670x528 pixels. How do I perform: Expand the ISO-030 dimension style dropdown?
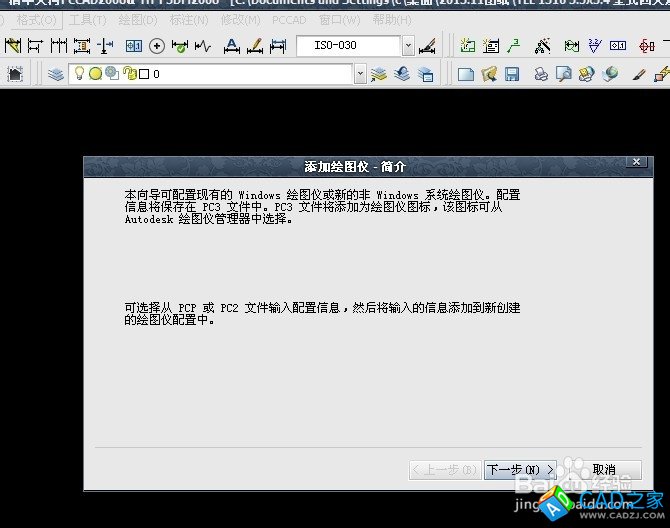(x=408, y=46)
